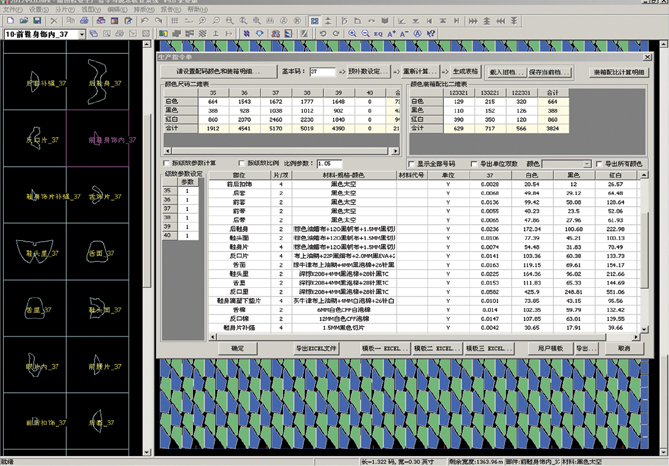Click the material table scroll down arrow
Image resolution: width=669 pixels, height=466 pixels.
point(644,329)
